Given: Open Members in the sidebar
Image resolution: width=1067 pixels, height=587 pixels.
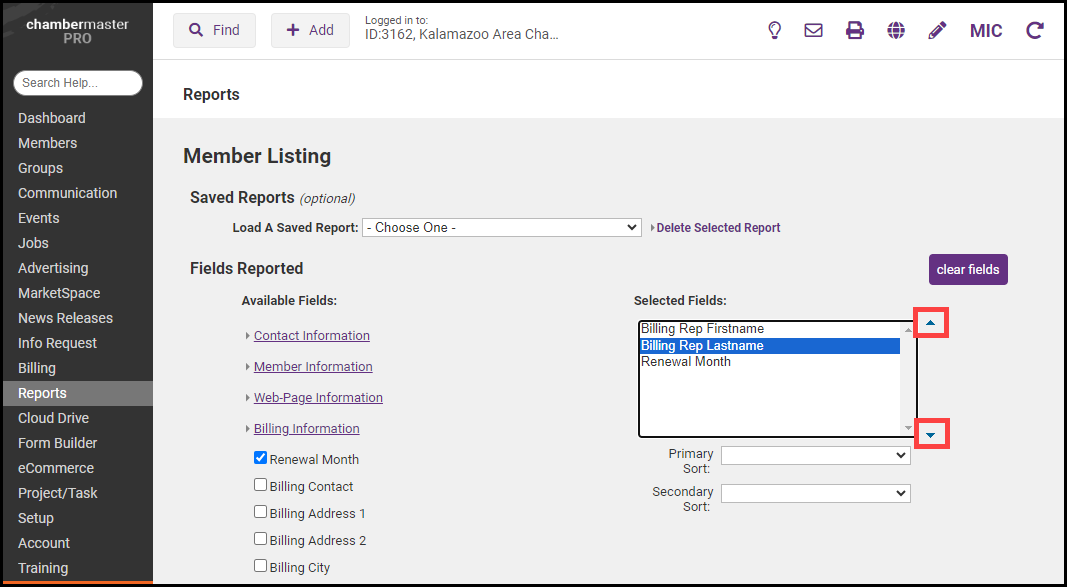Looking at the screenshot, I should pyautogui.click(x=47, y=143).
